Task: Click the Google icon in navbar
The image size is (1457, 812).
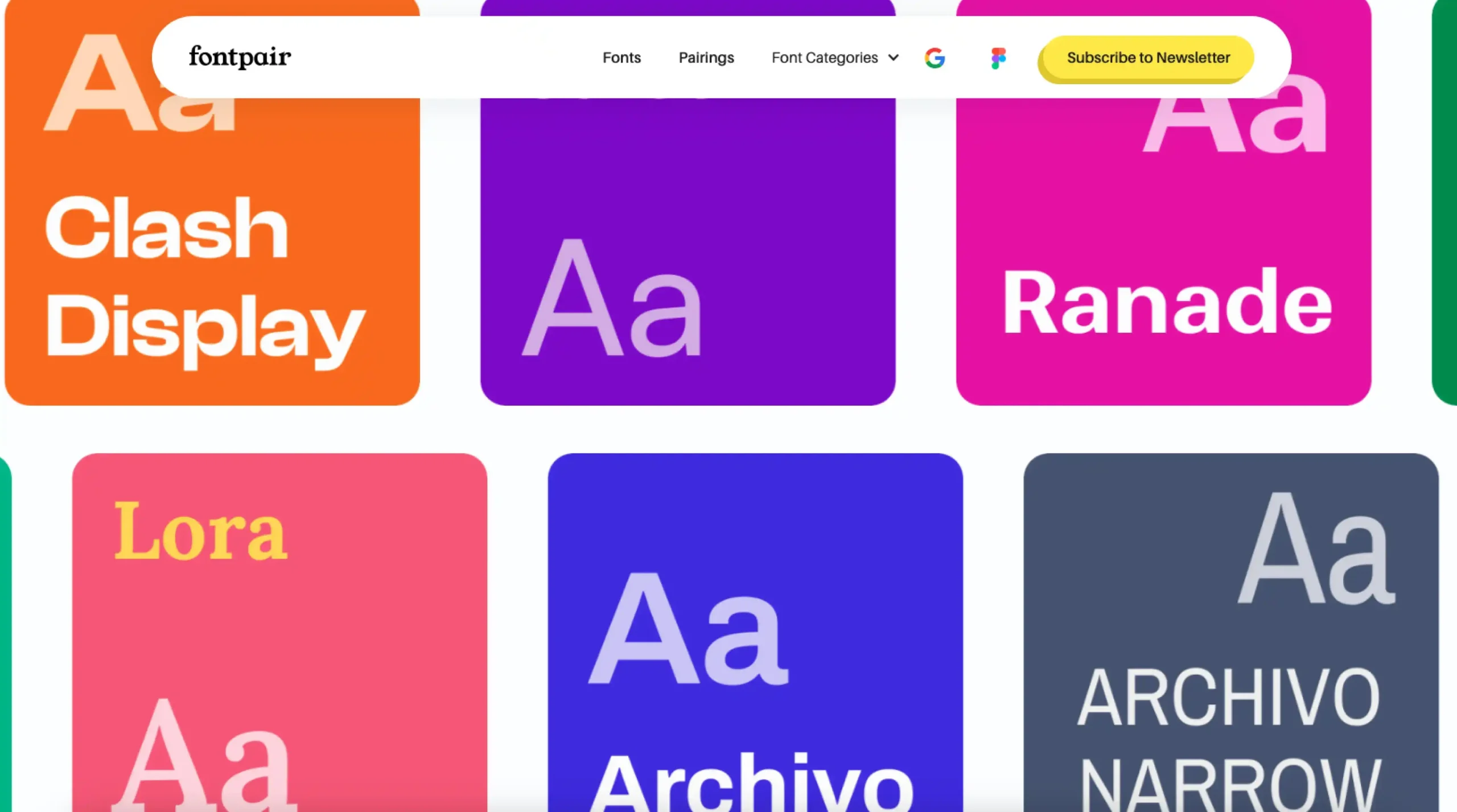Action: 935,57
